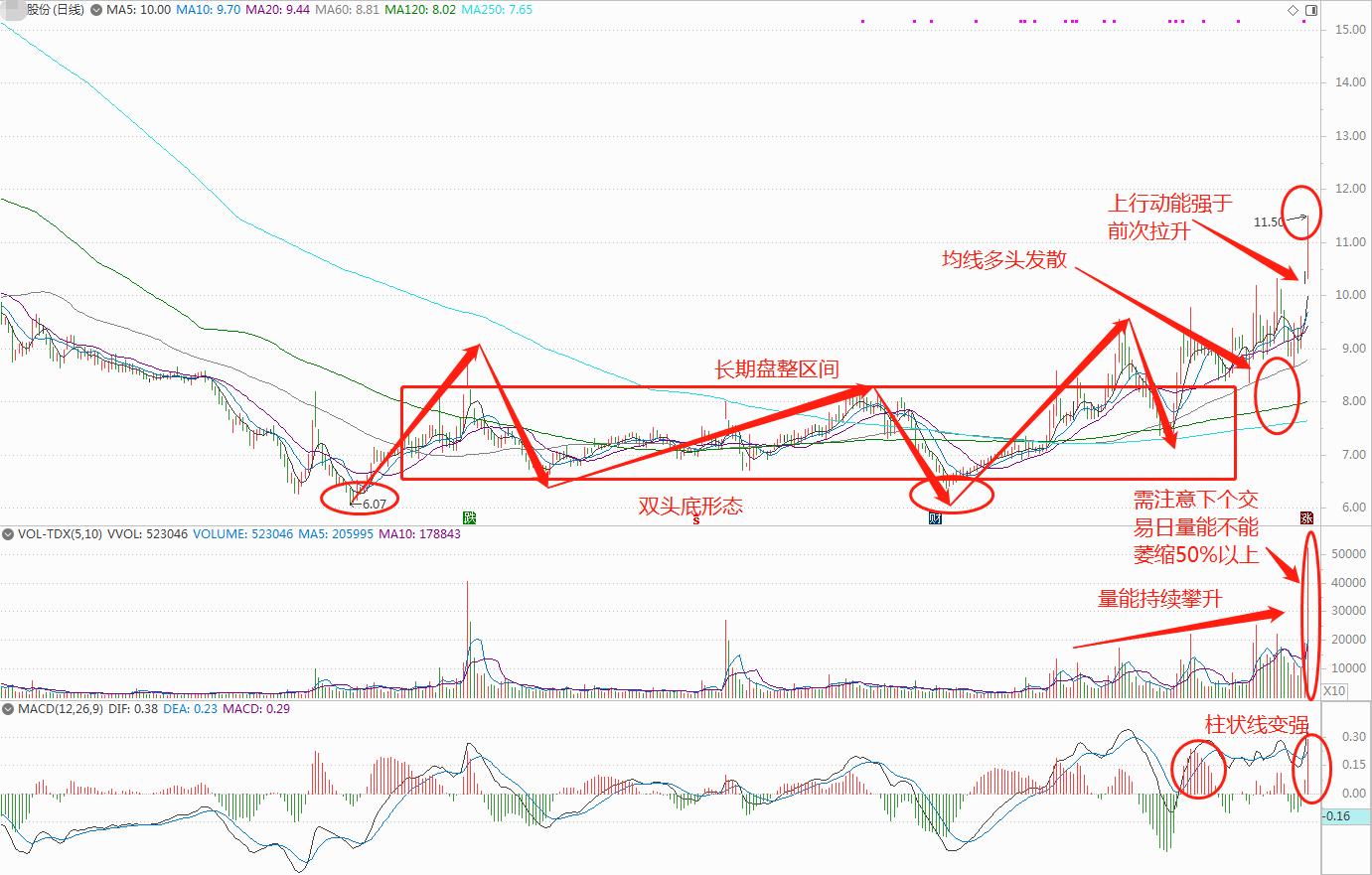
Task: Click the 12.00 price axis label
Action: click(x=1349, y=189)
